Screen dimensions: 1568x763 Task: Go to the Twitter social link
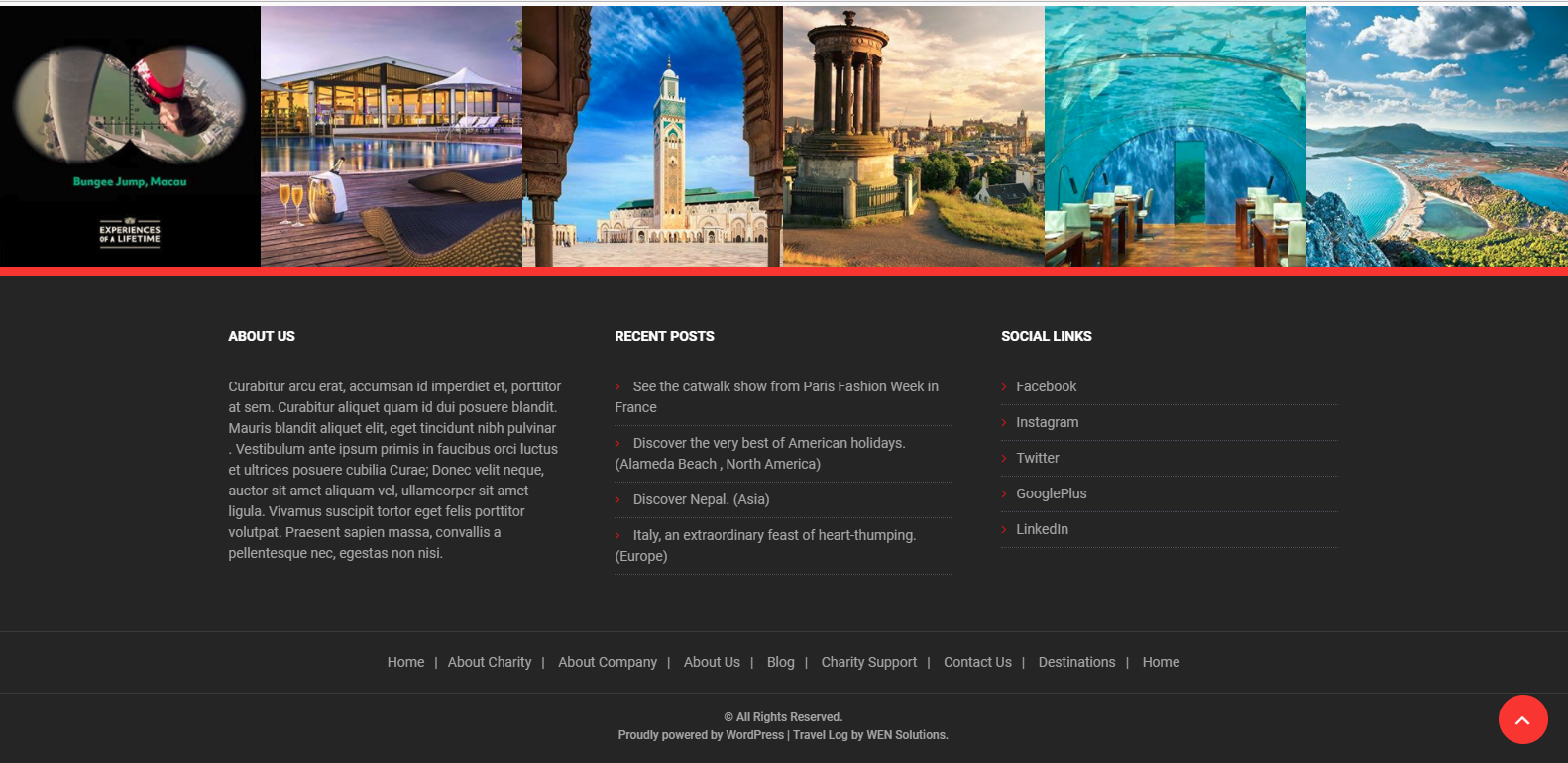click(x=1037, y=458)
